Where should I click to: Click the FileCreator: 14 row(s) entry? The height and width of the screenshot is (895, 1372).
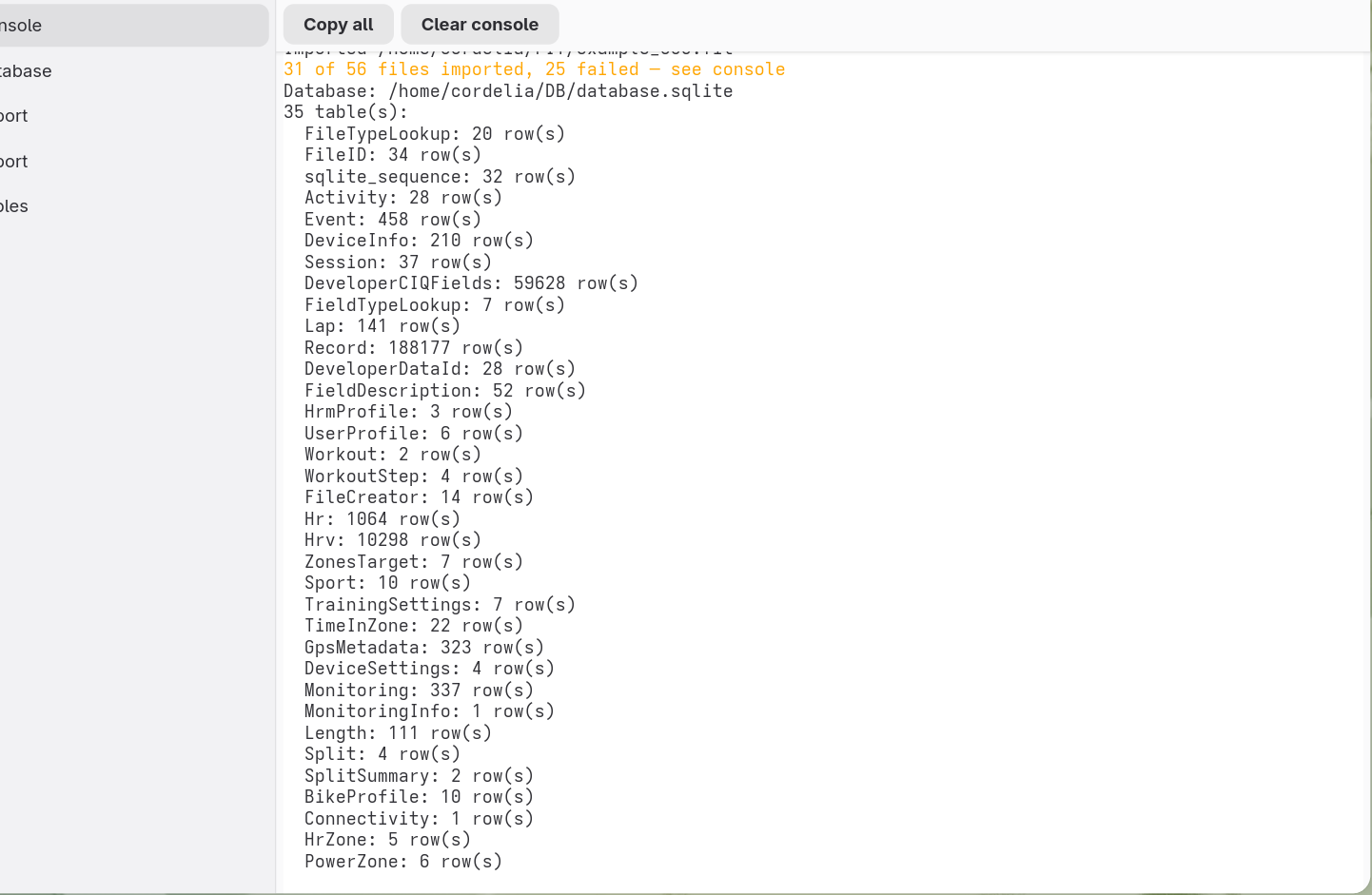[419, 497]
